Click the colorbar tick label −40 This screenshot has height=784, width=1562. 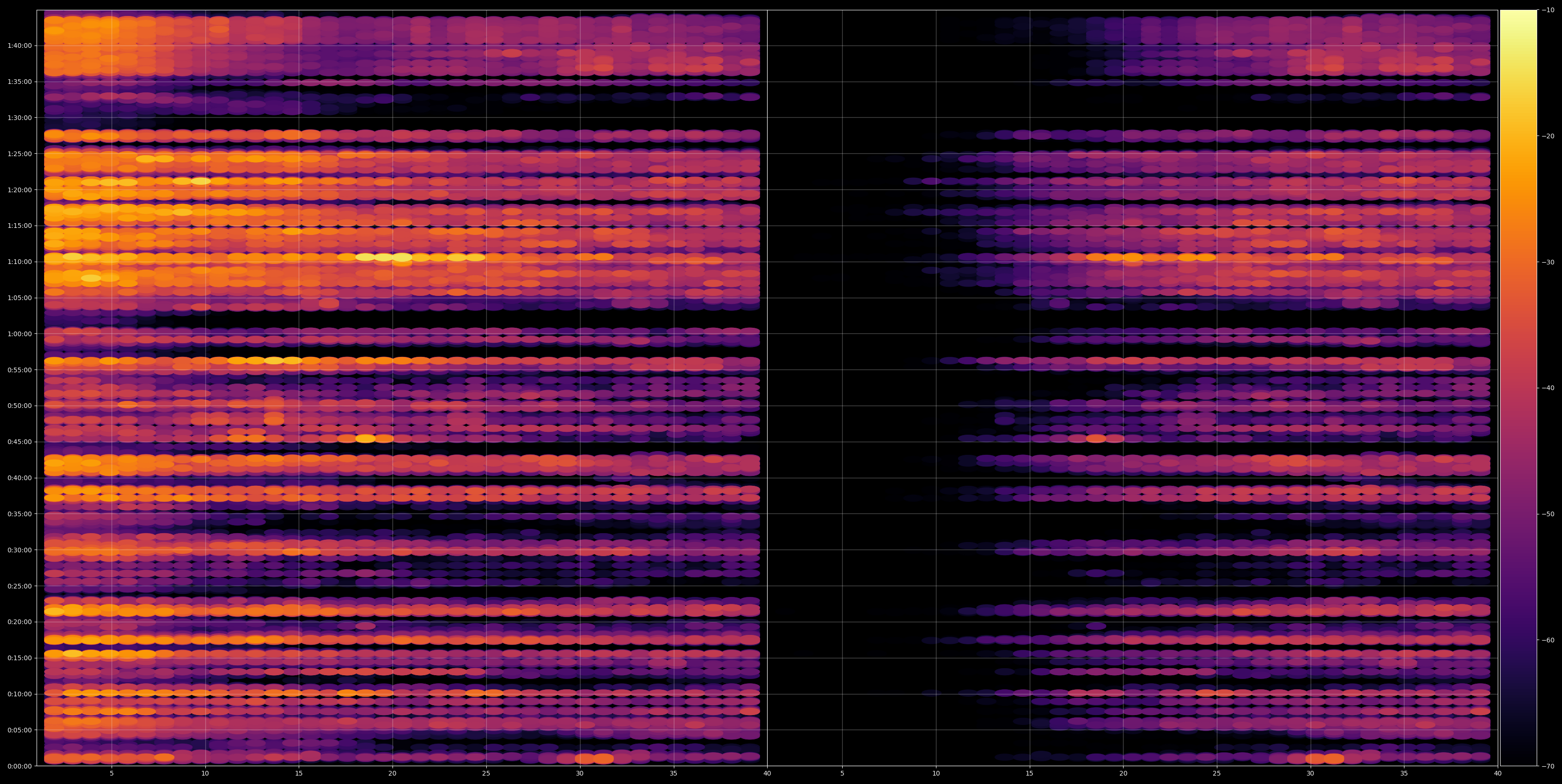[x=1548, y=388]
